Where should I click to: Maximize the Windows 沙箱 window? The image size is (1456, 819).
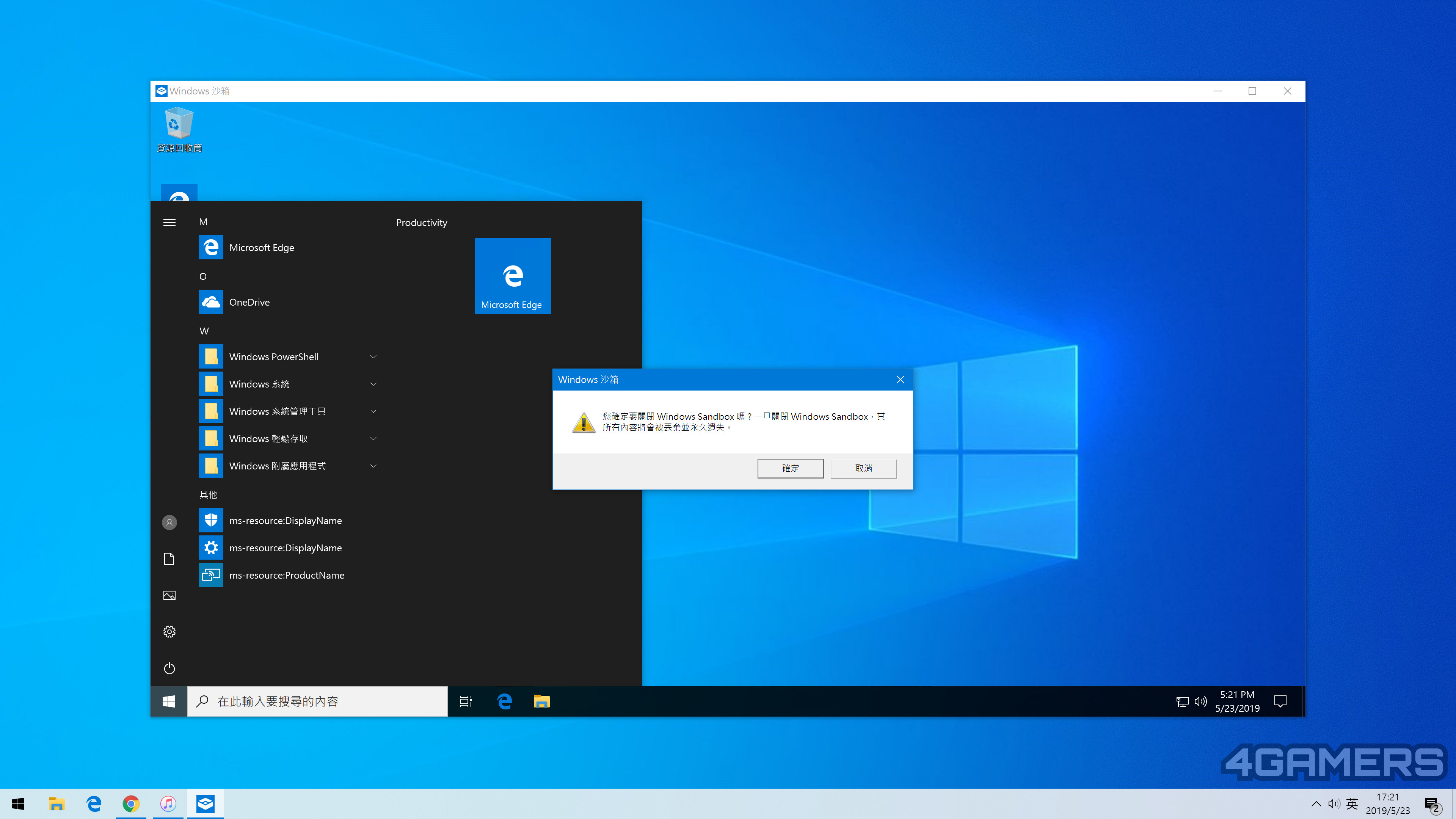click(1252, 91)
